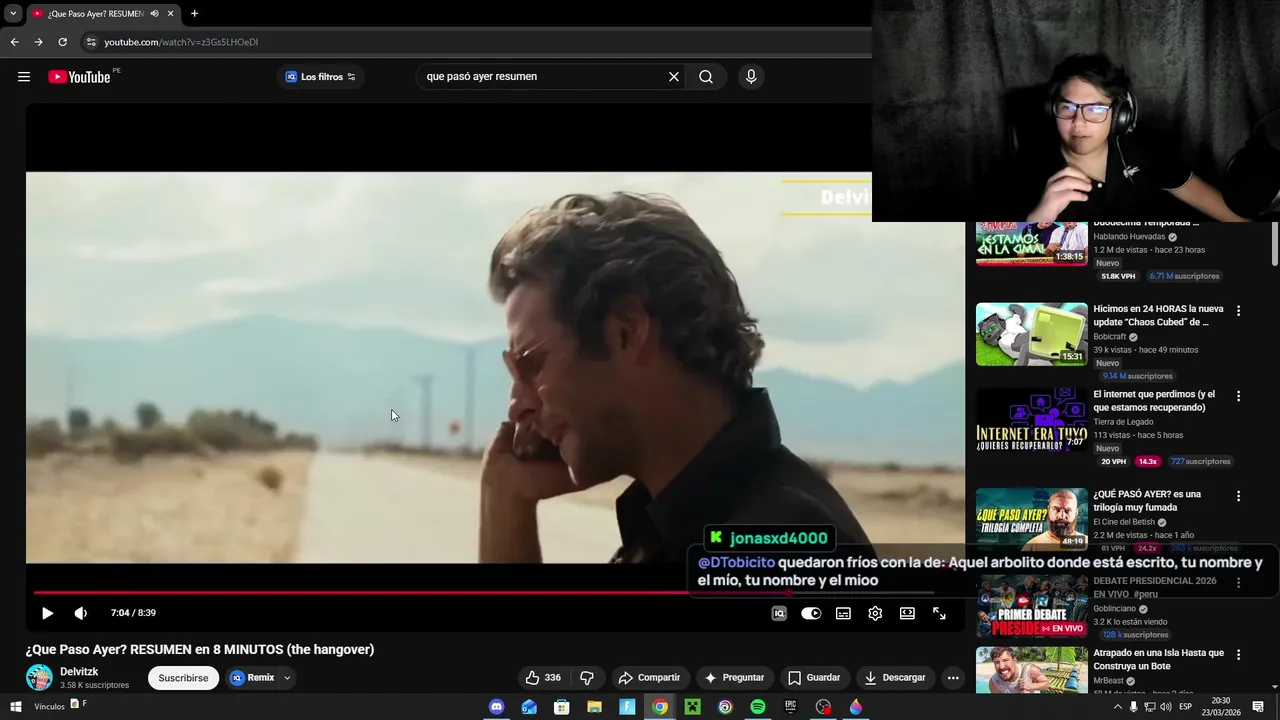View site info icon in address bar

(x=91, y=42)
